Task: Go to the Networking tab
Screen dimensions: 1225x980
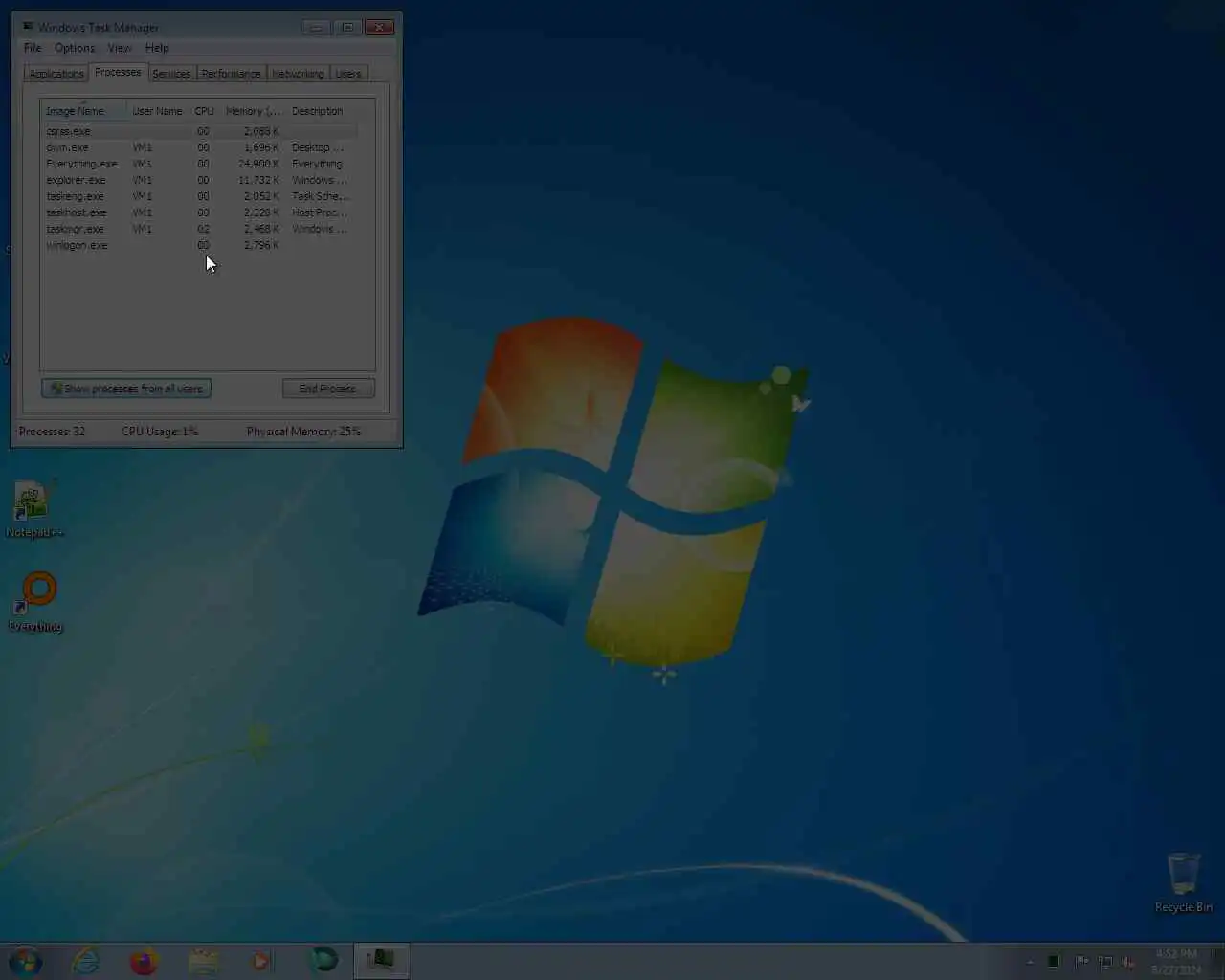Action: (298, 74)
